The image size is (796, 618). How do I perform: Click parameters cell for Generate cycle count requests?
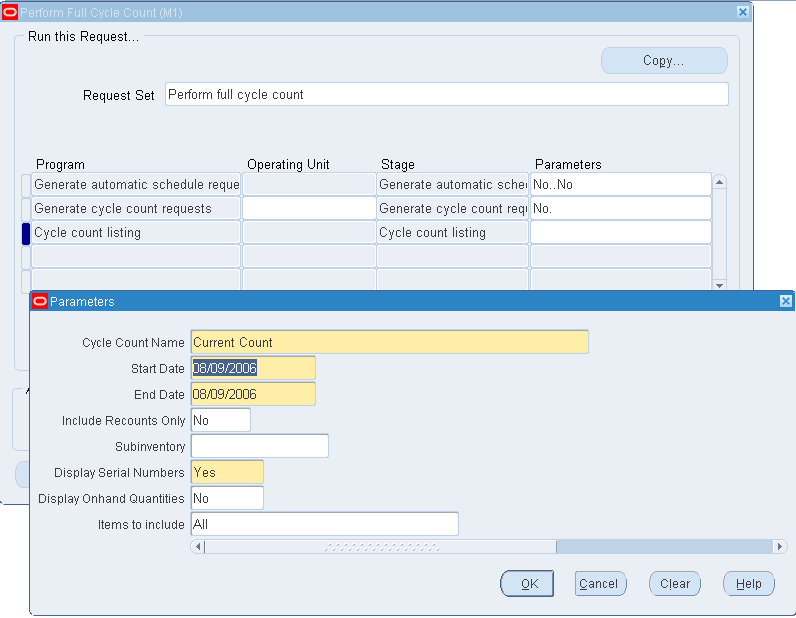[x=620, y=208]
